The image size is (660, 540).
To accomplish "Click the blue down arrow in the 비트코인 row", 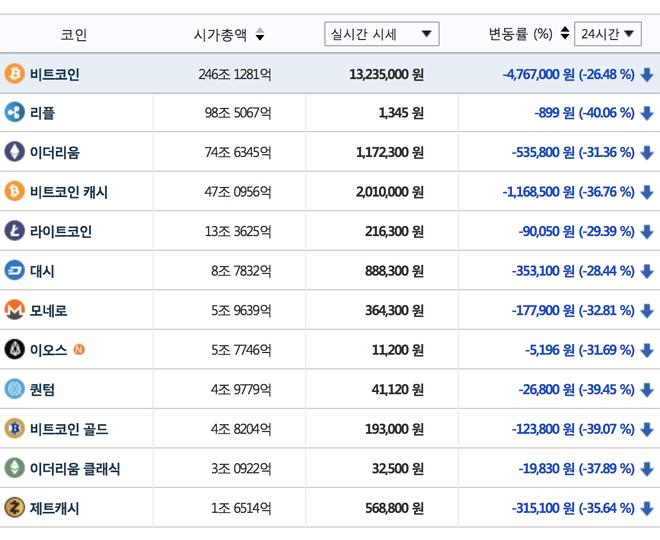I will point(647,75).
